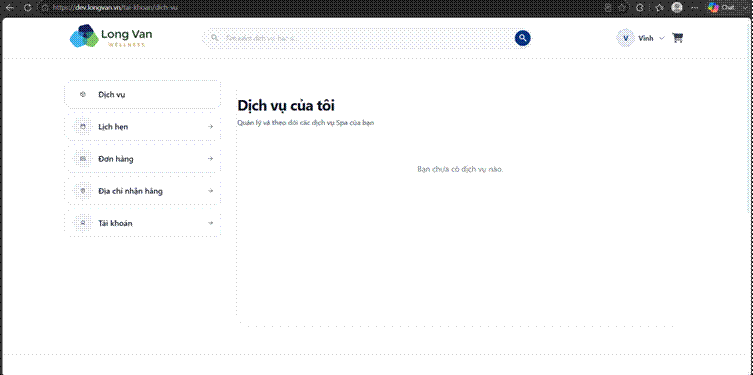
Task: Go back using the browser back arrow
Action: click(10, 8)
